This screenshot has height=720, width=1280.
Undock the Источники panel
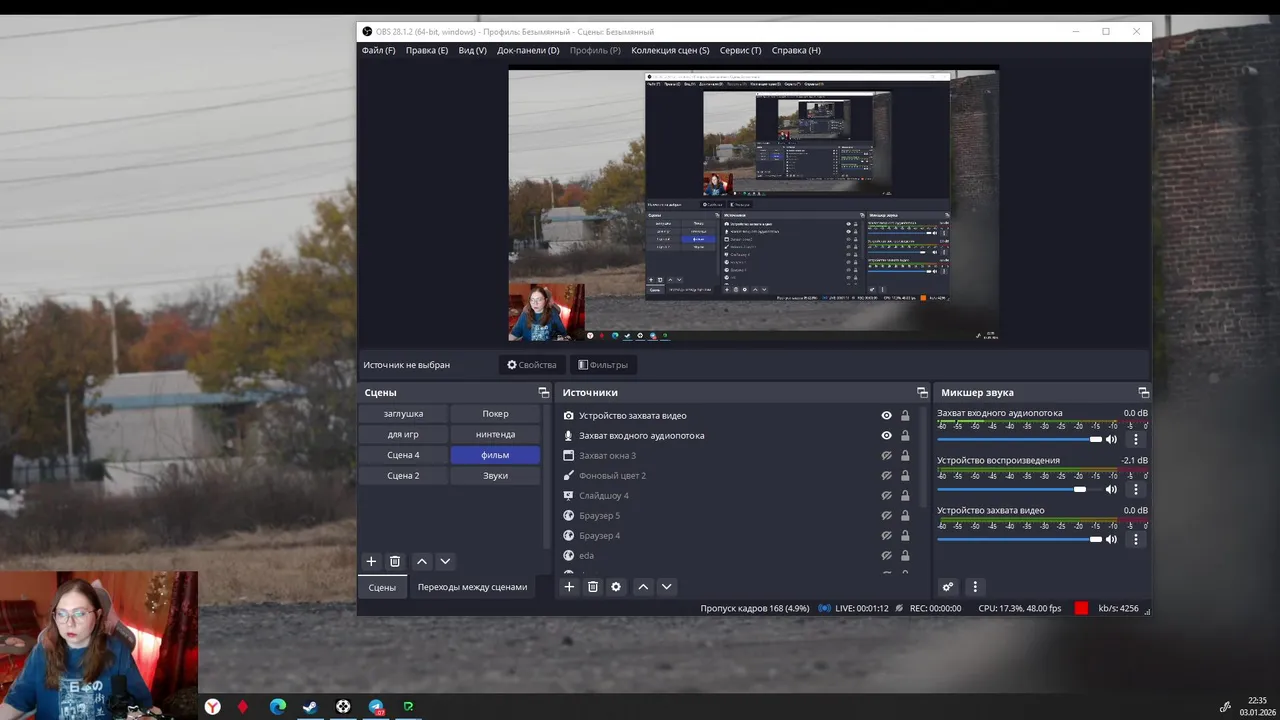coord(922,393)
